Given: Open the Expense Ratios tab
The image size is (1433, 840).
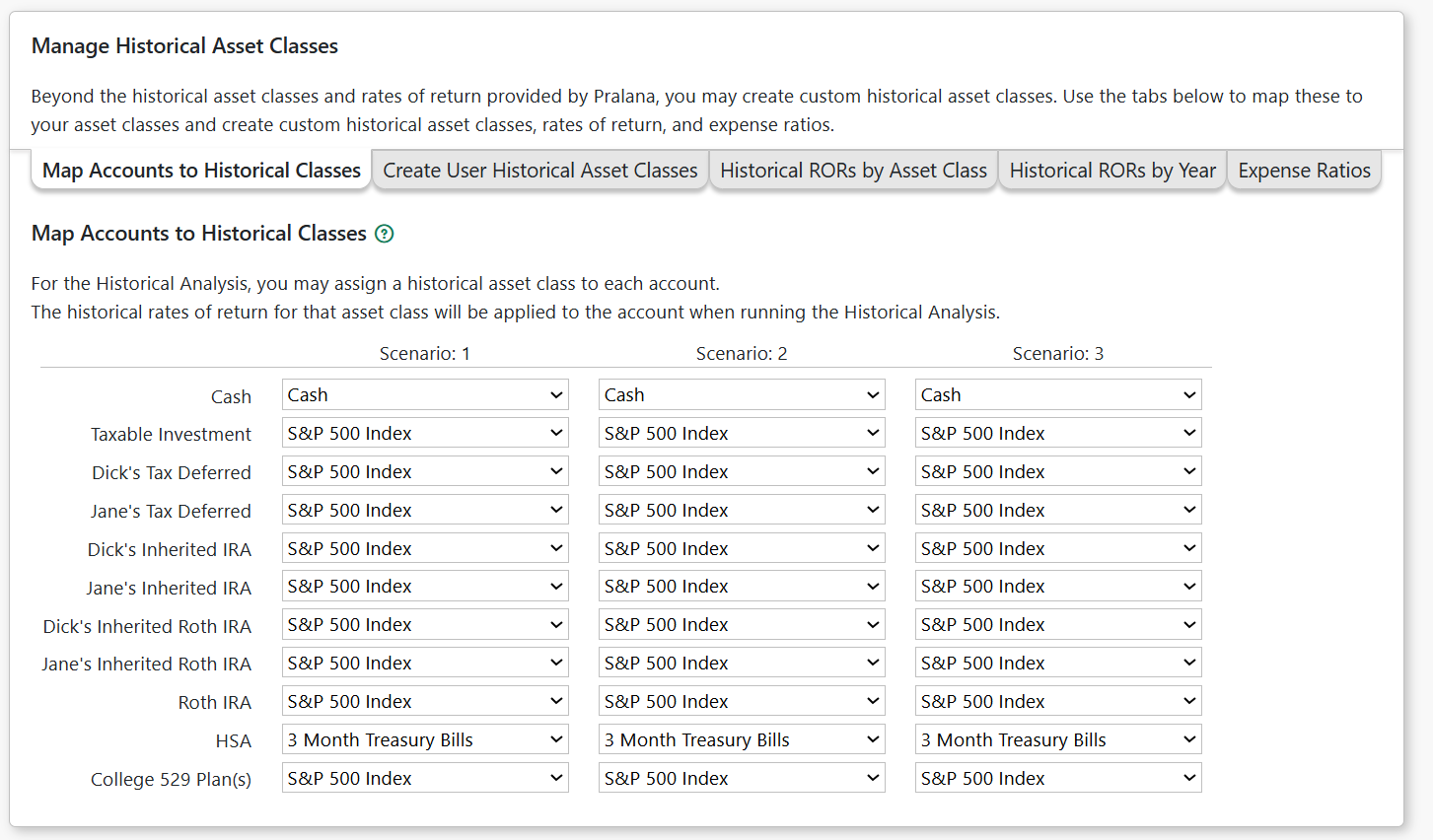Looking at the screenshot, I should [x=1304, y=171].
